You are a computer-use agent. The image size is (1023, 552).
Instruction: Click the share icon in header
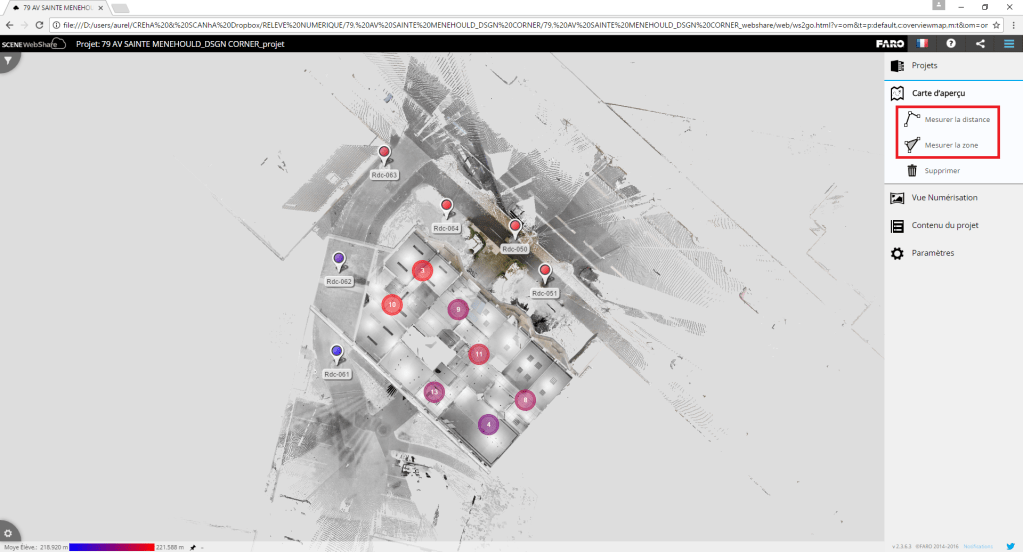pyautogui.click(x=980, y=44)
